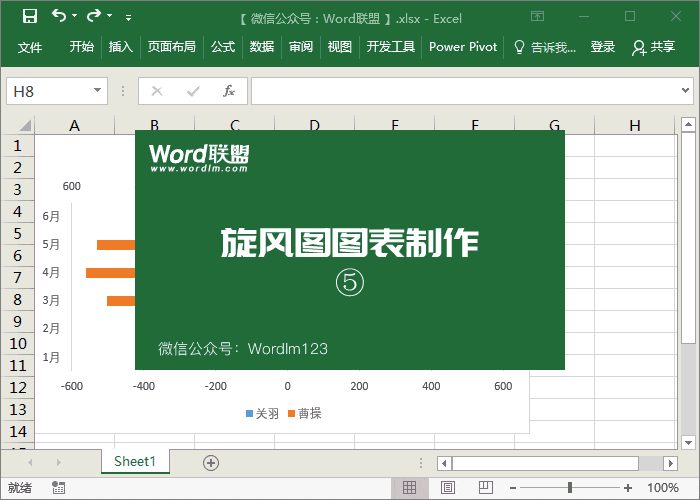Screen dimensions: 700x500
Task: Add a new sheet with plus icon
Action: point(210,462)
